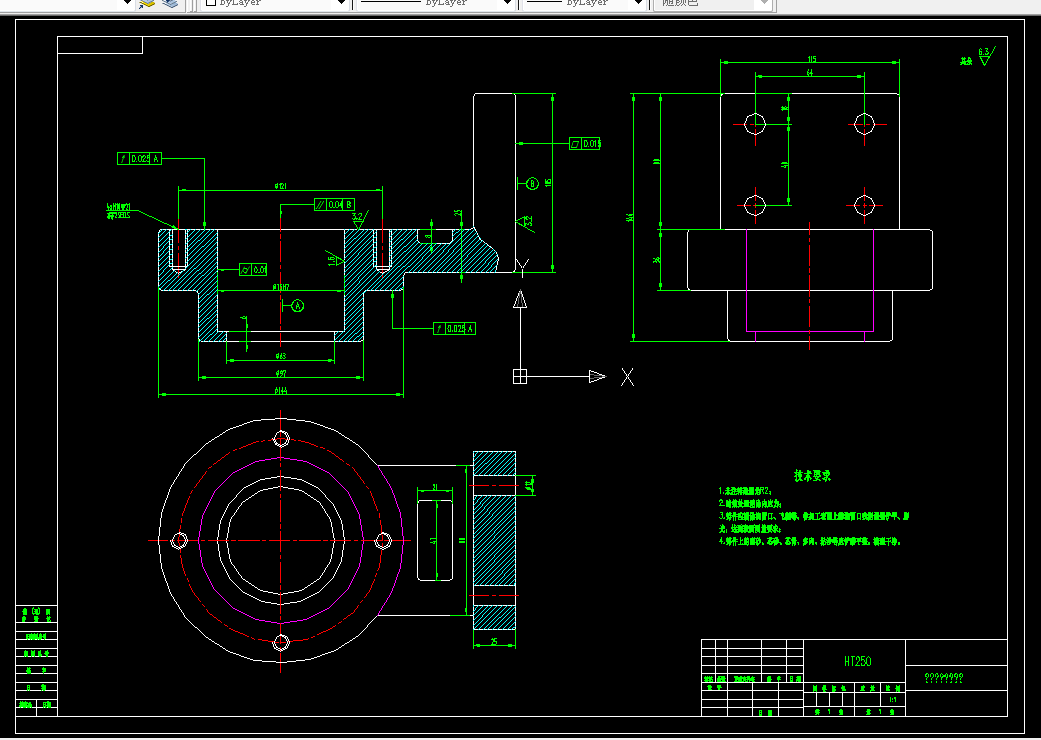Select the top-left 0.025 A runout frame

(x=139, y=159)
